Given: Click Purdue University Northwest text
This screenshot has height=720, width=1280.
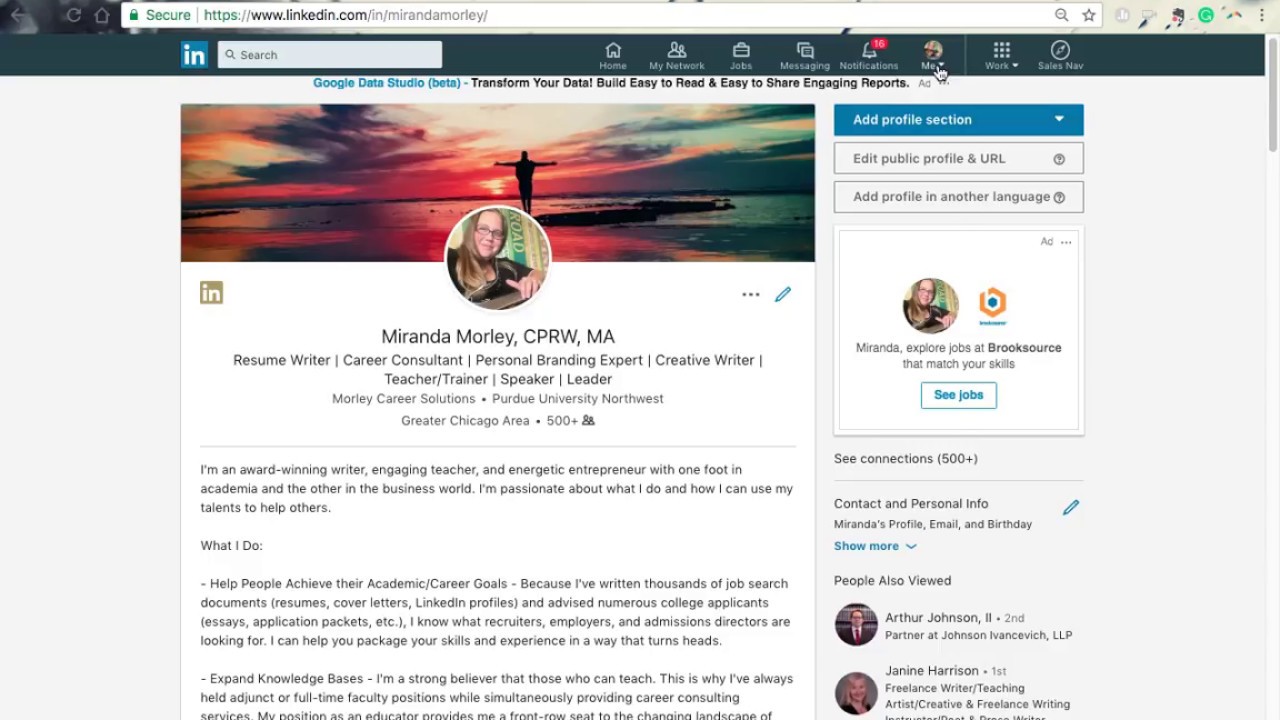Looking at the screenshot, I should (578, 398).
